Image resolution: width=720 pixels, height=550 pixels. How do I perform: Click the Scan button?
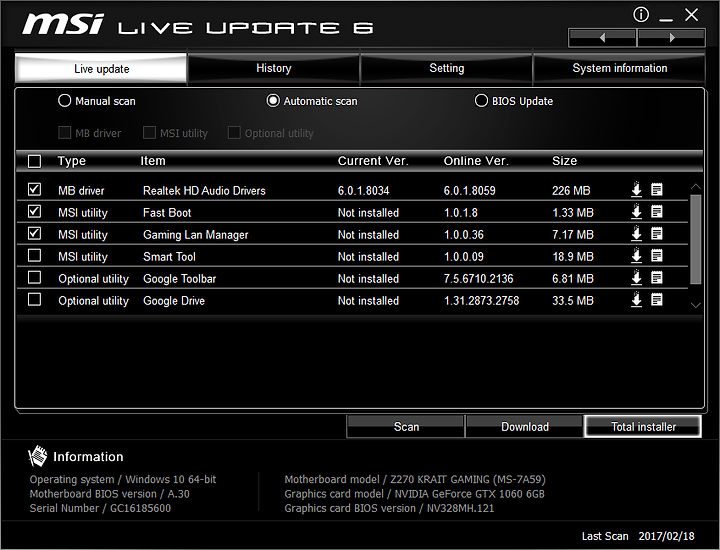point(406,427)
